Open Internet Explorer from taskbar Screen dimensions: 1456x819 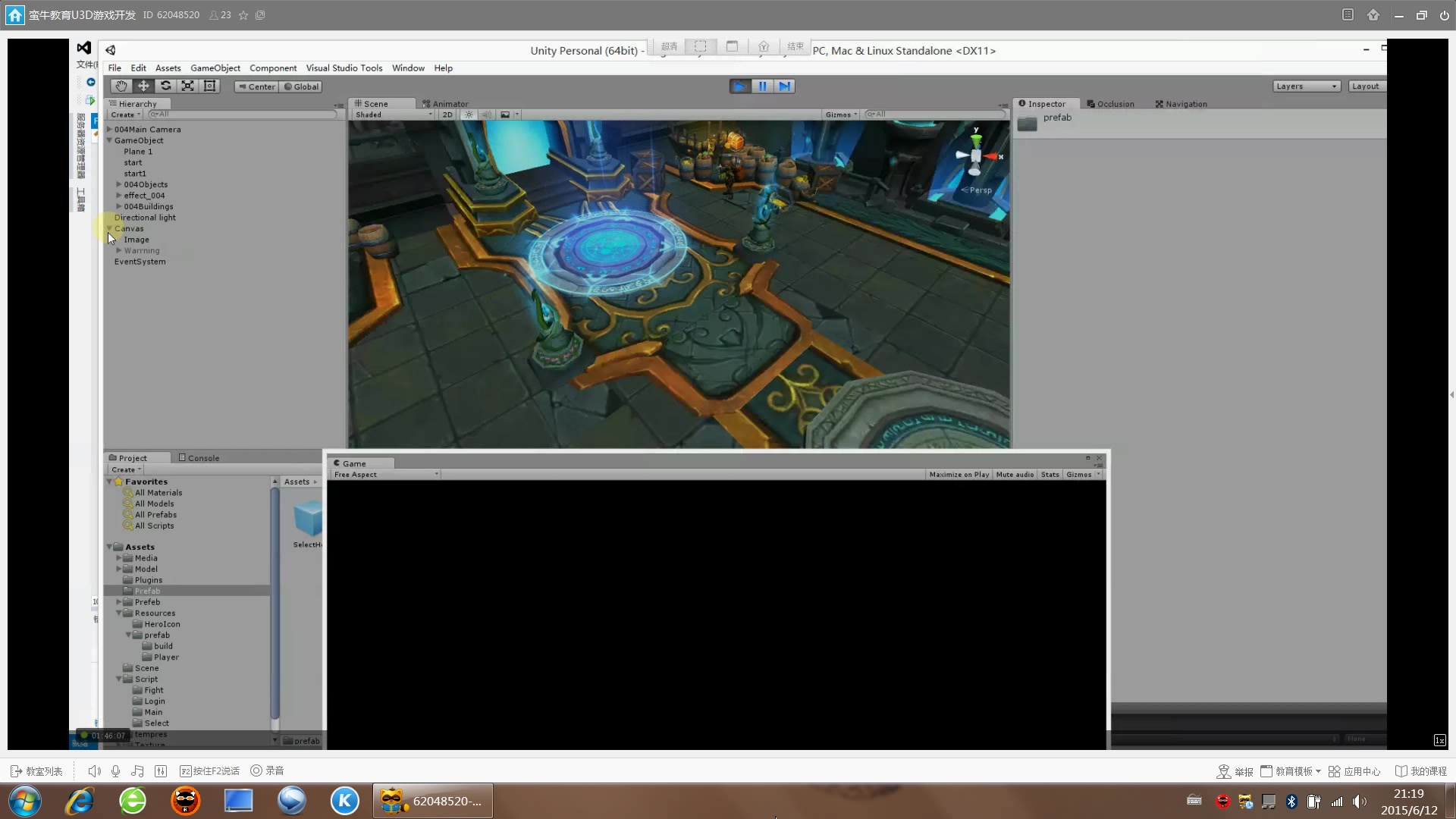(x=80, y=801)
